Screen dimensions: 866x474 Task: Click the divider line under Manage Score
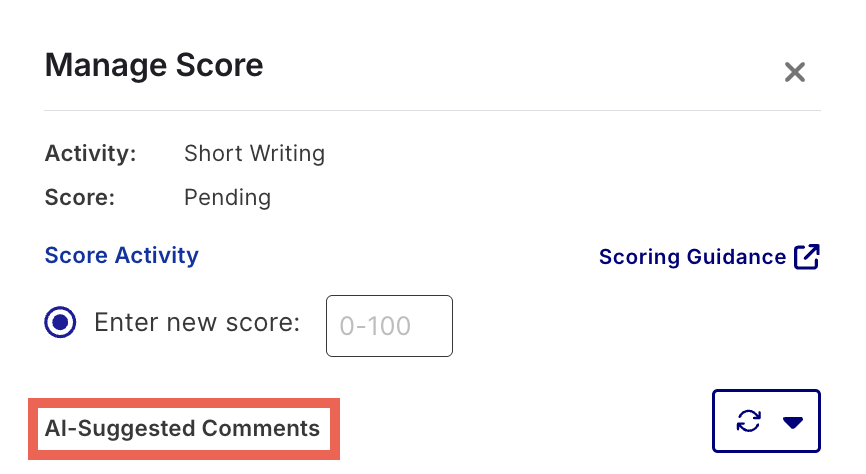pyautogui.click(x=432, y=110)
